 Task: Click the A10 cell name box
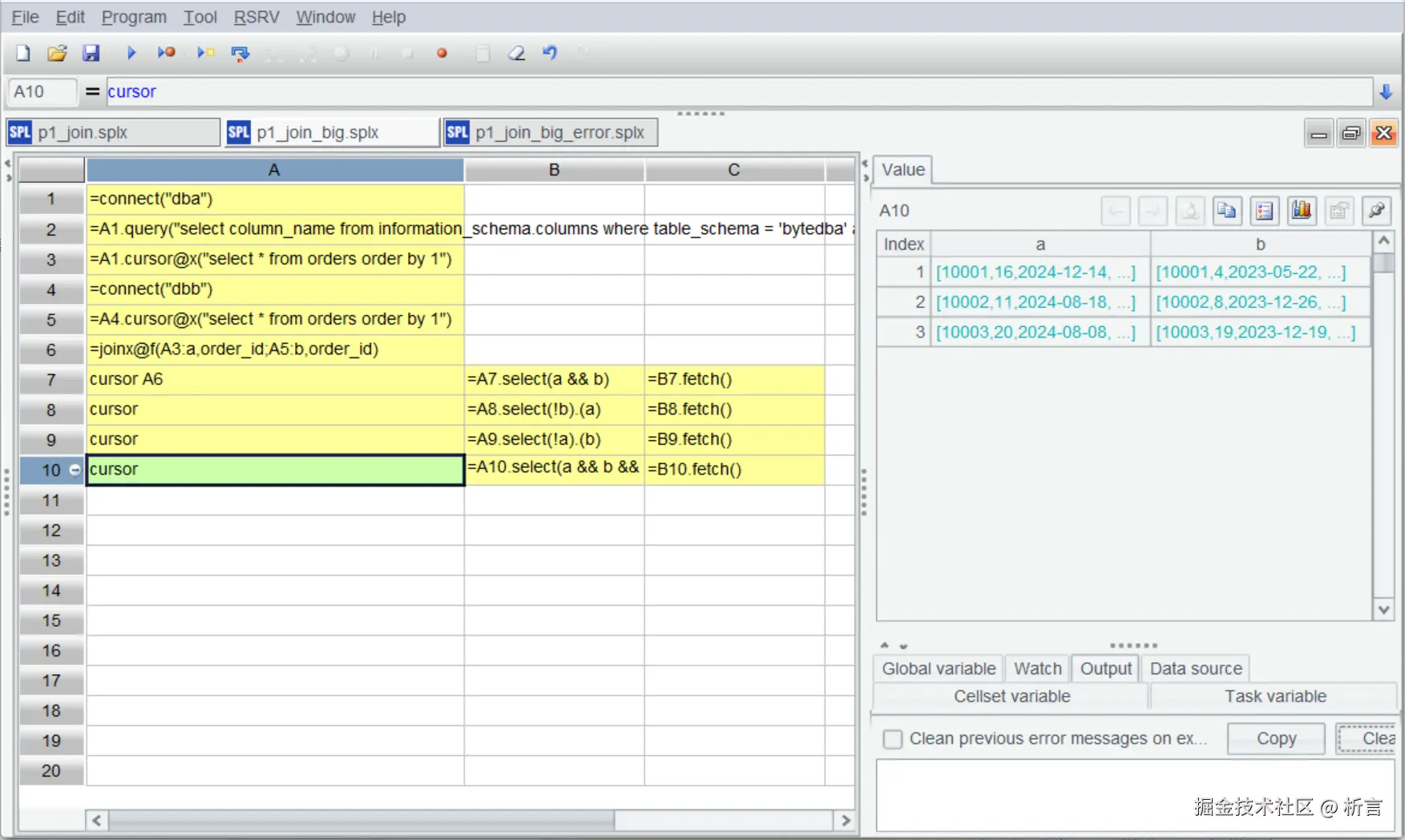coord(42,92)
